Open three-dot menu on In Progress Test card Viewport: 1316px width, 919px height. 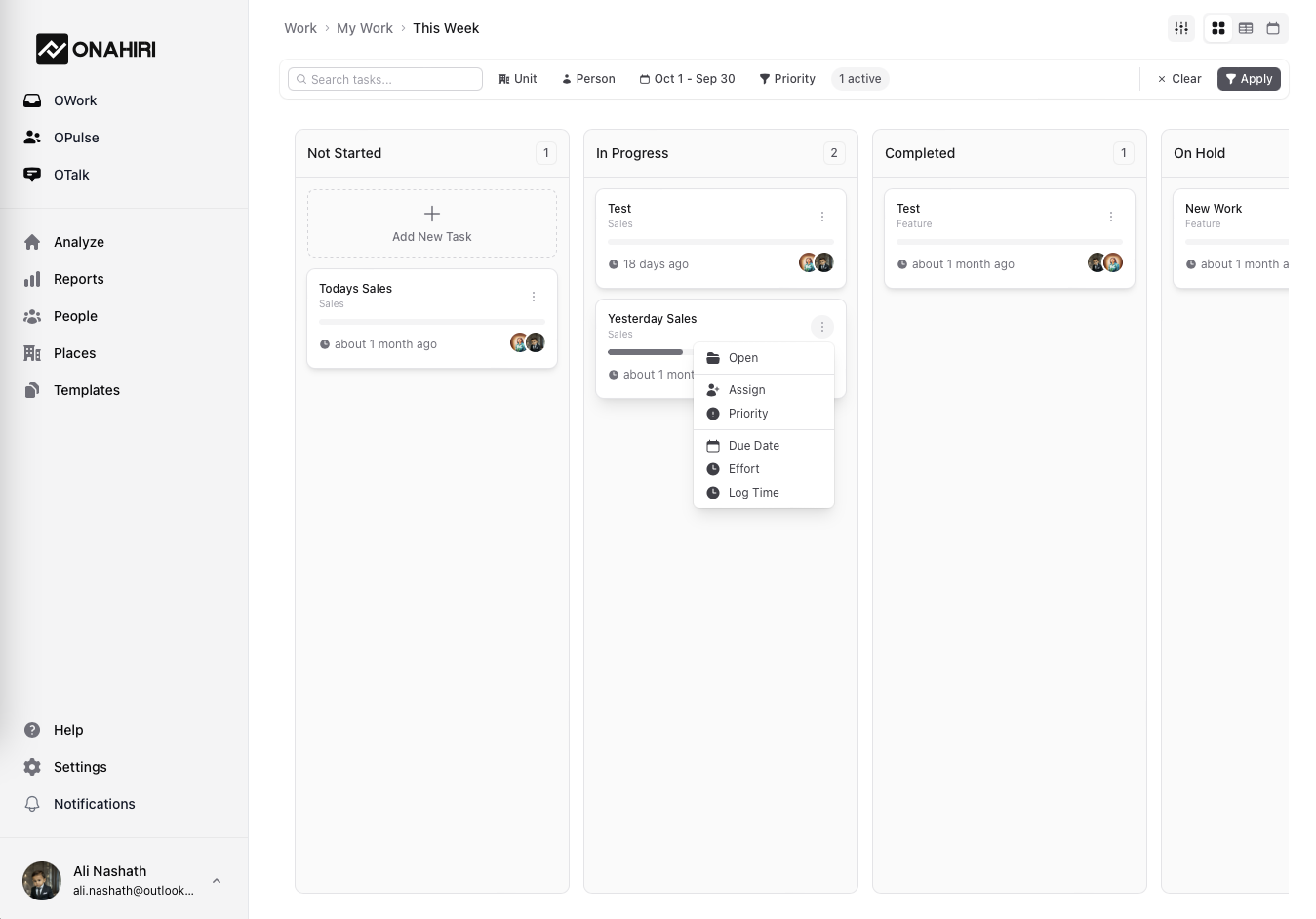tap(822, 217)
